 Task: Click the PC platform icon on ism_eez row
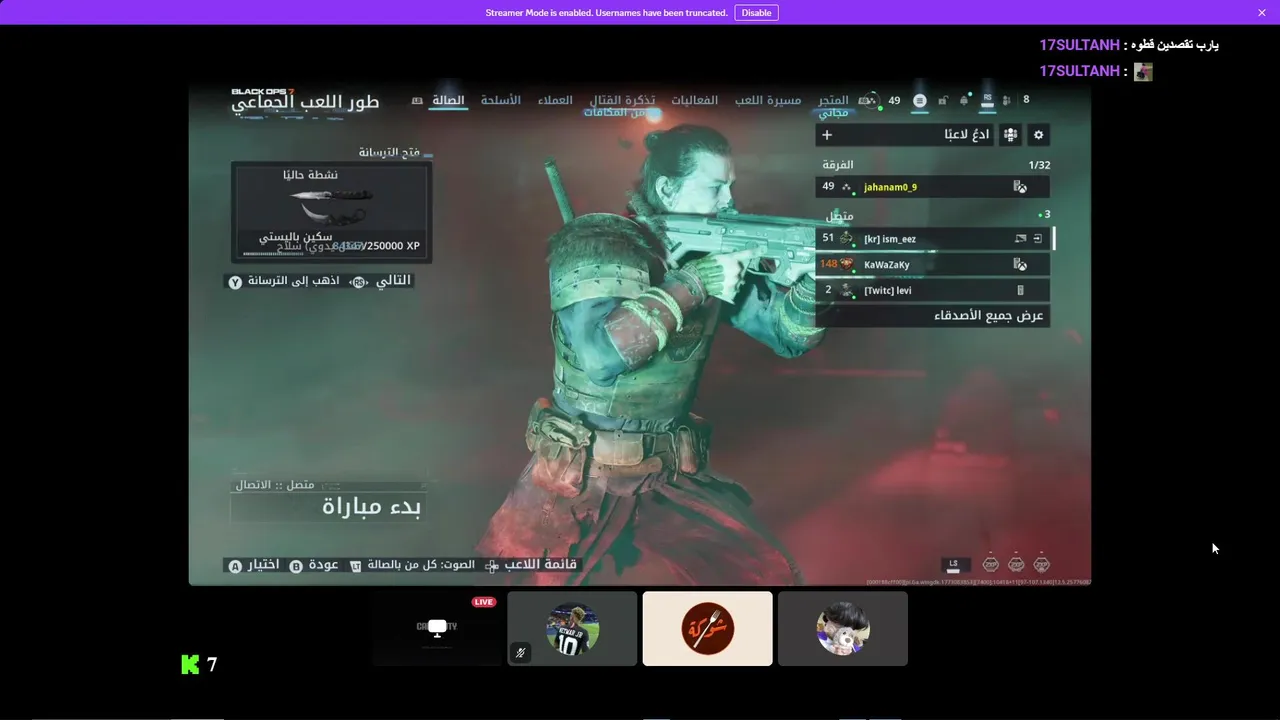coord(1020,239)
